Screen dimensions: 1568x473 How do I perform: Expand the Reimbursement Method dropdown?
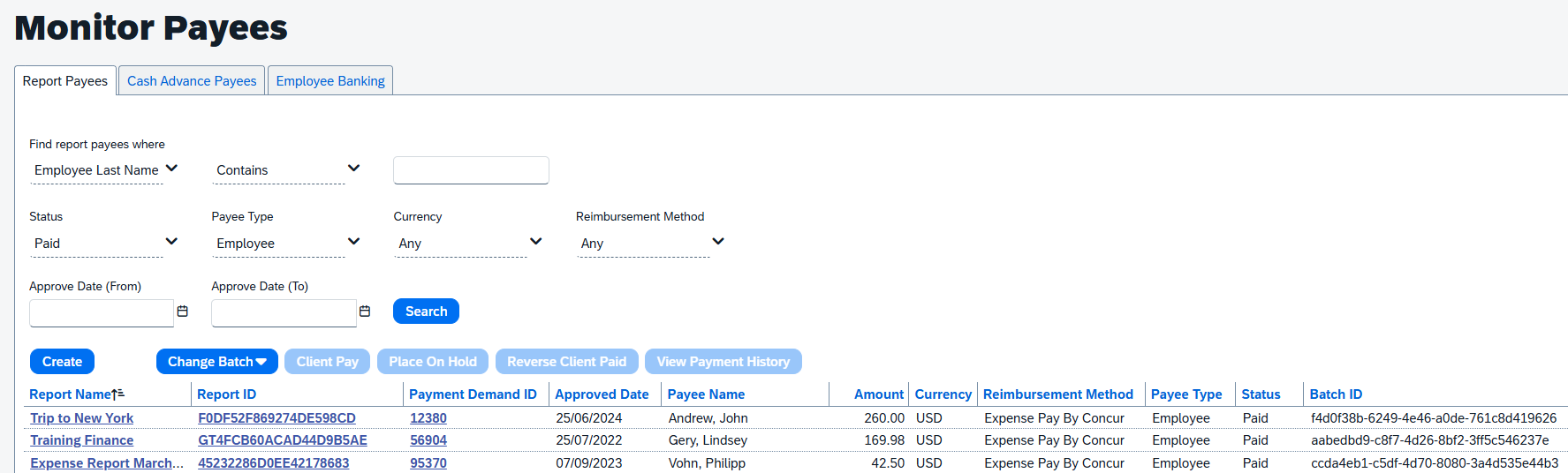click(x=652, y=244)
